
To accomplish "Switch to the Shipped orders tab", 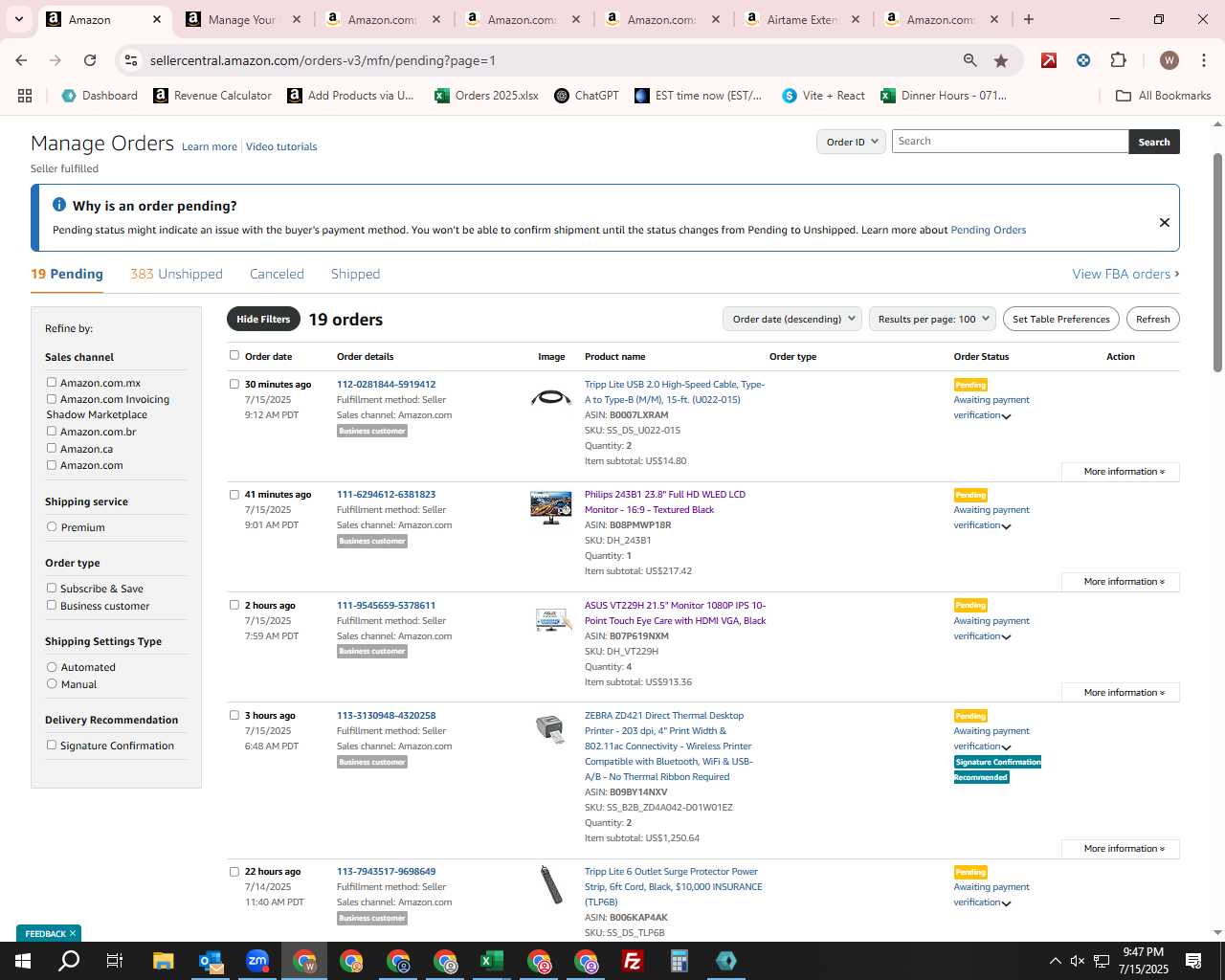I will pyautogui.click(x=355, y=274).
